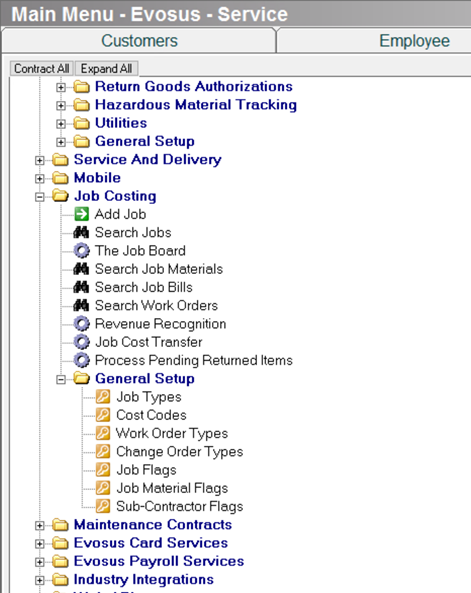Click the Expand All button
Screen dimensions: 471x593
[106, 68]
